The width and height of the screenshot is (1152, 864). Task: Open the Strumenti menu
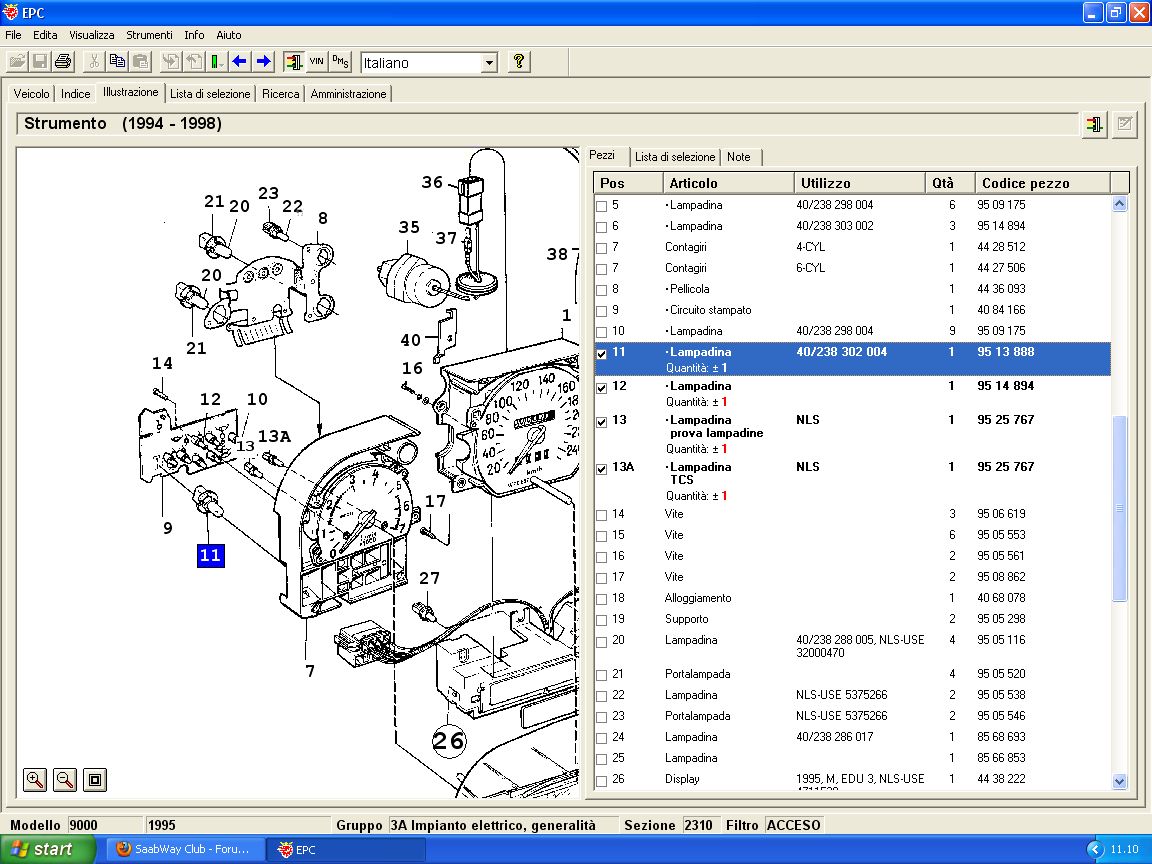(x=149, y=35)
